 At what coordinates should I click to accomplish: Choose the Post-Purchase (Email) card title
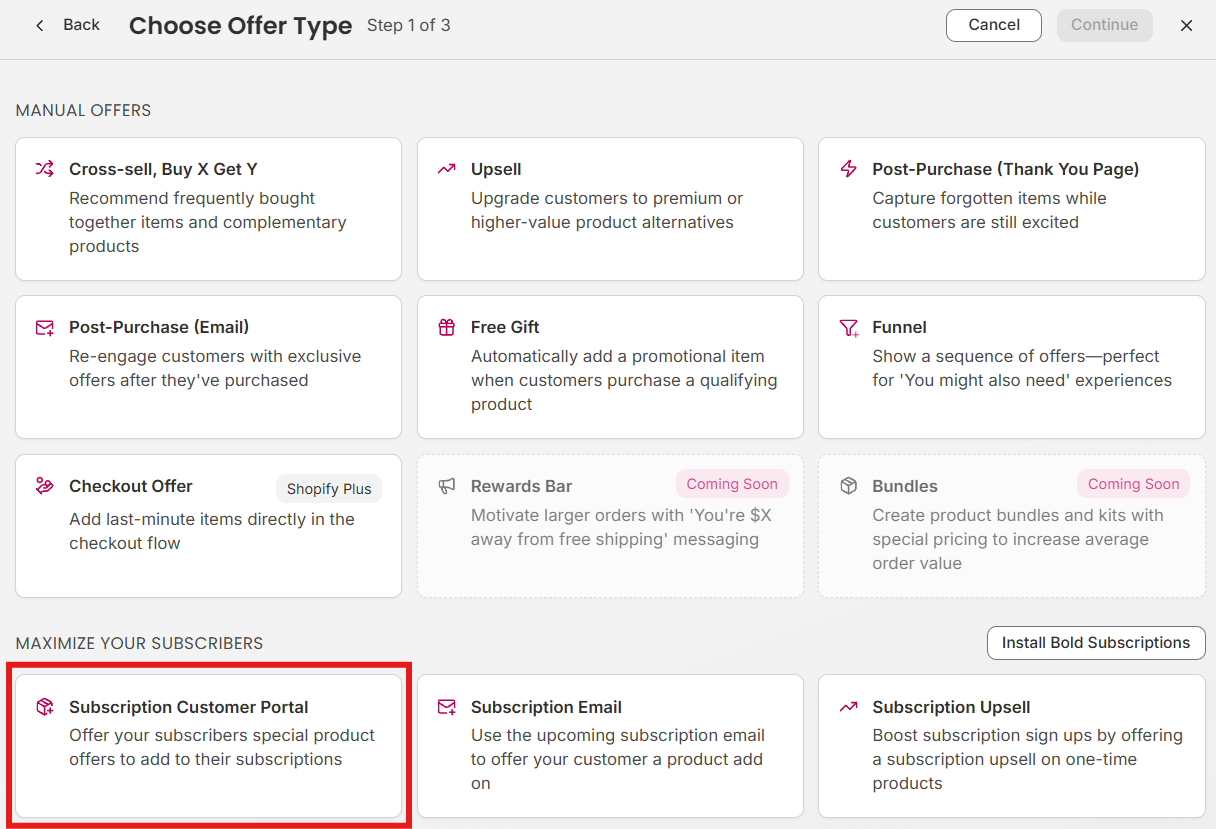[159, 327]
